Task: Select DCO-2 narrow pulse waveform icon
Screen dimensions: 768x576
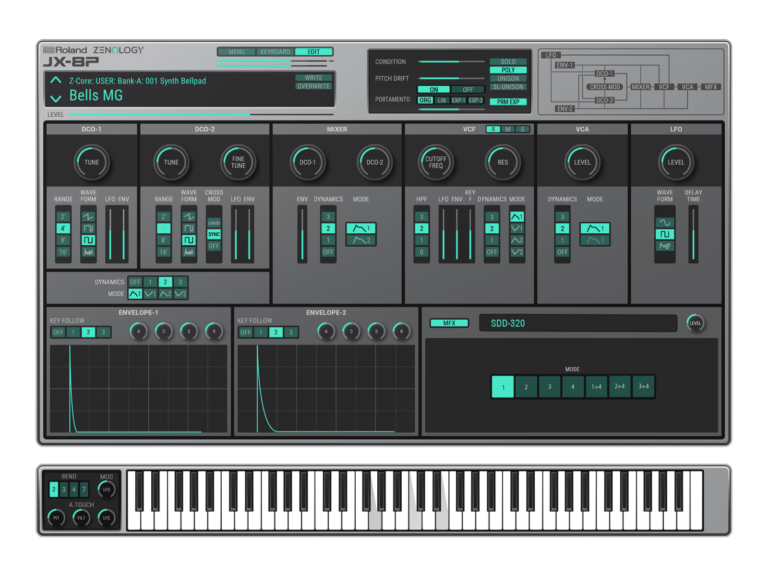Action: [x=189, y=228]
